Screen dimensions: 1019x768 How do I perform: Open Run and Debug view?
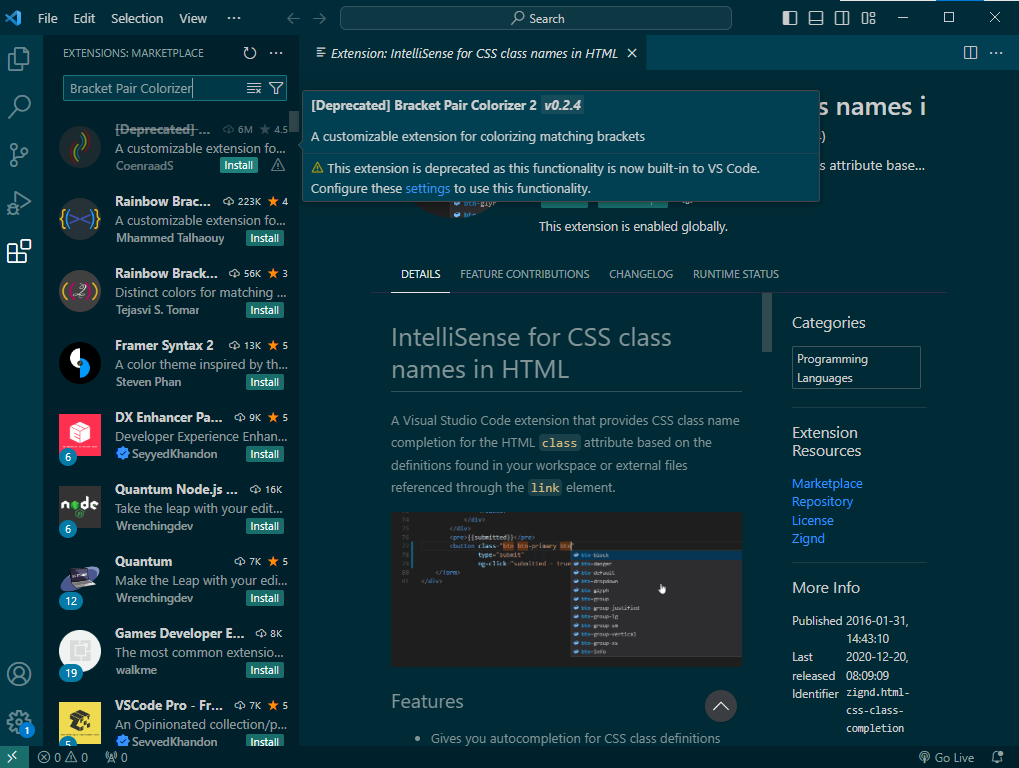(19, 203)
